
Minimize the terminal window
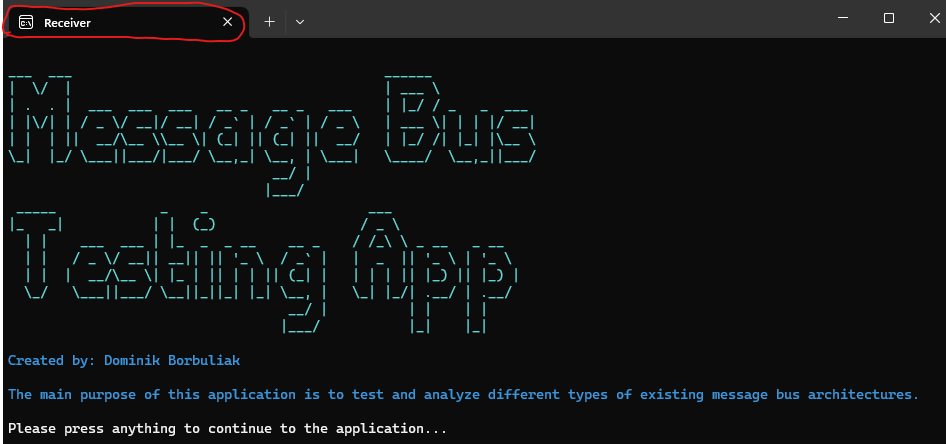coord(843,18)
